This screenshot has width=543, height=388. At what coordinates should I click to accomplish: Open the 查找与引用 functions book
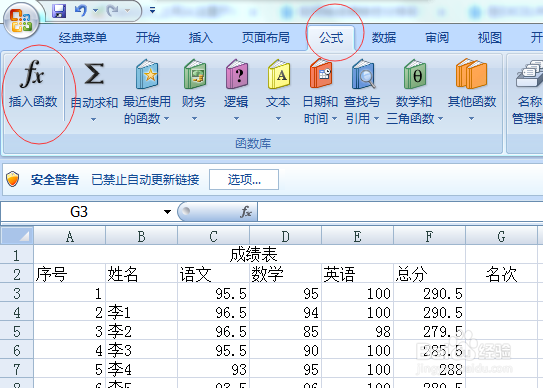(363, 74)
